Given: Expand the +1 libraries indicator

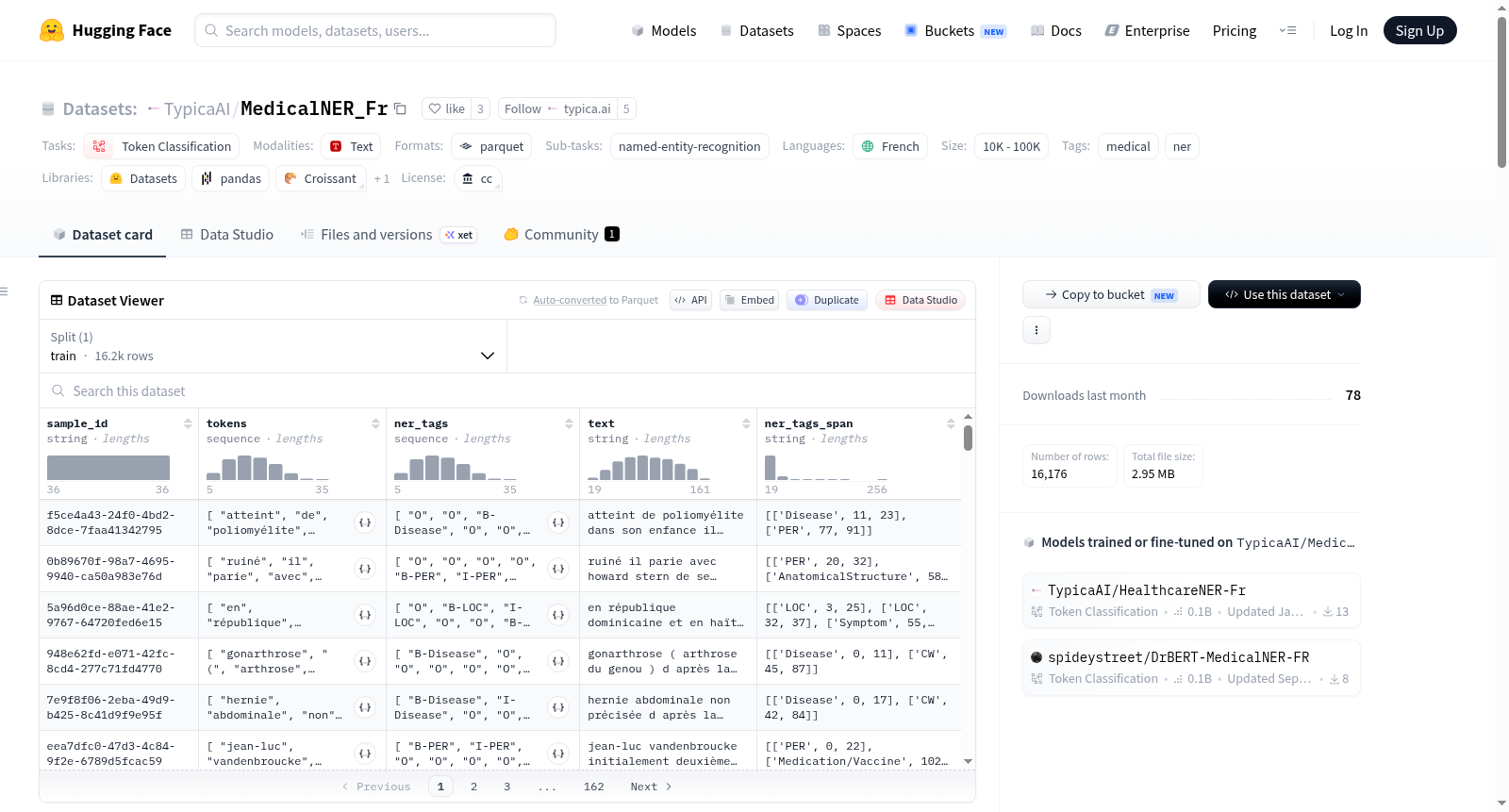Looking at the screenshot, I should pyautogui.click(x=381, y=178).
